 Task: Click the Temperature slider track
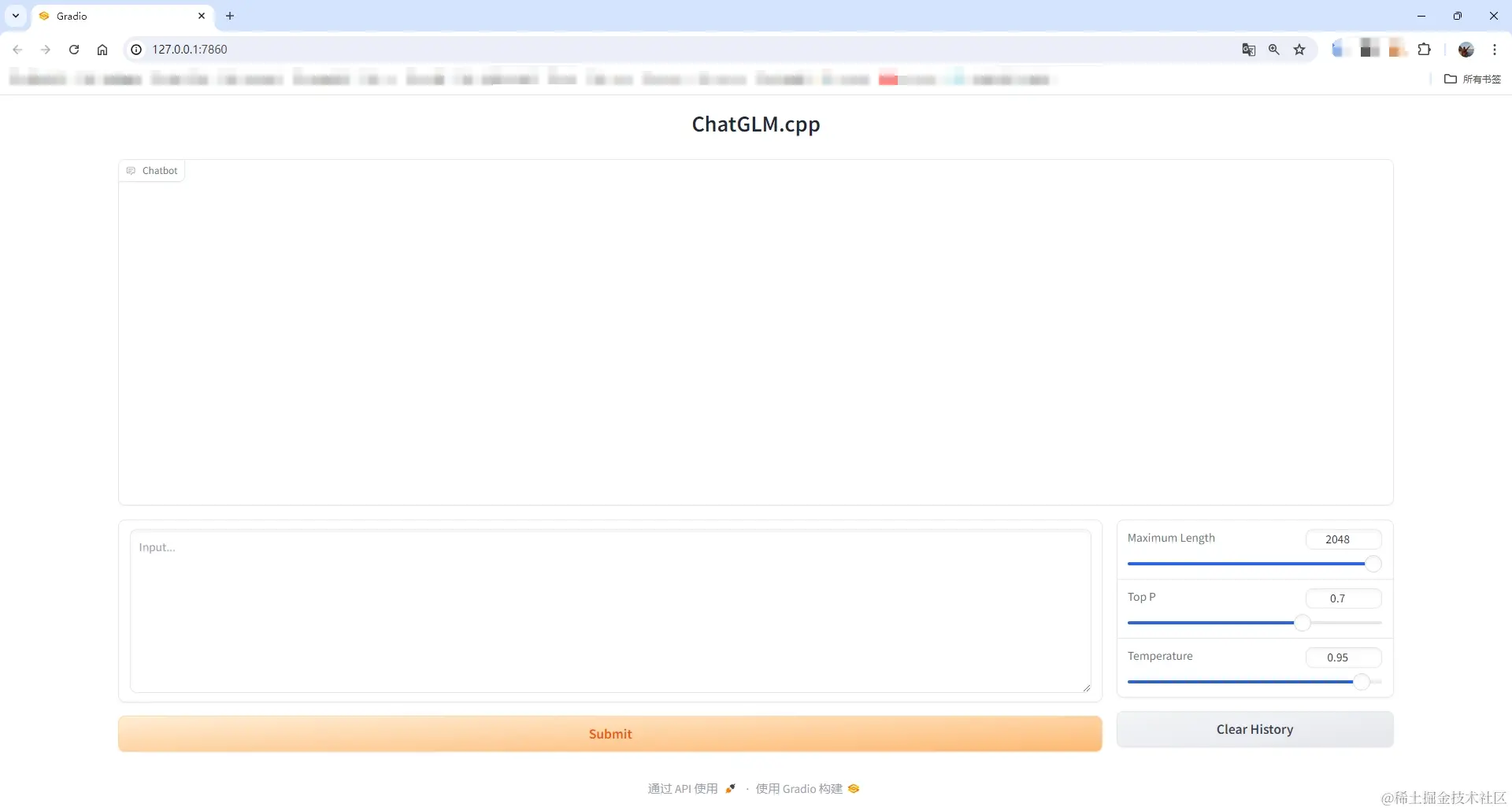click(x=1254, y=682)
